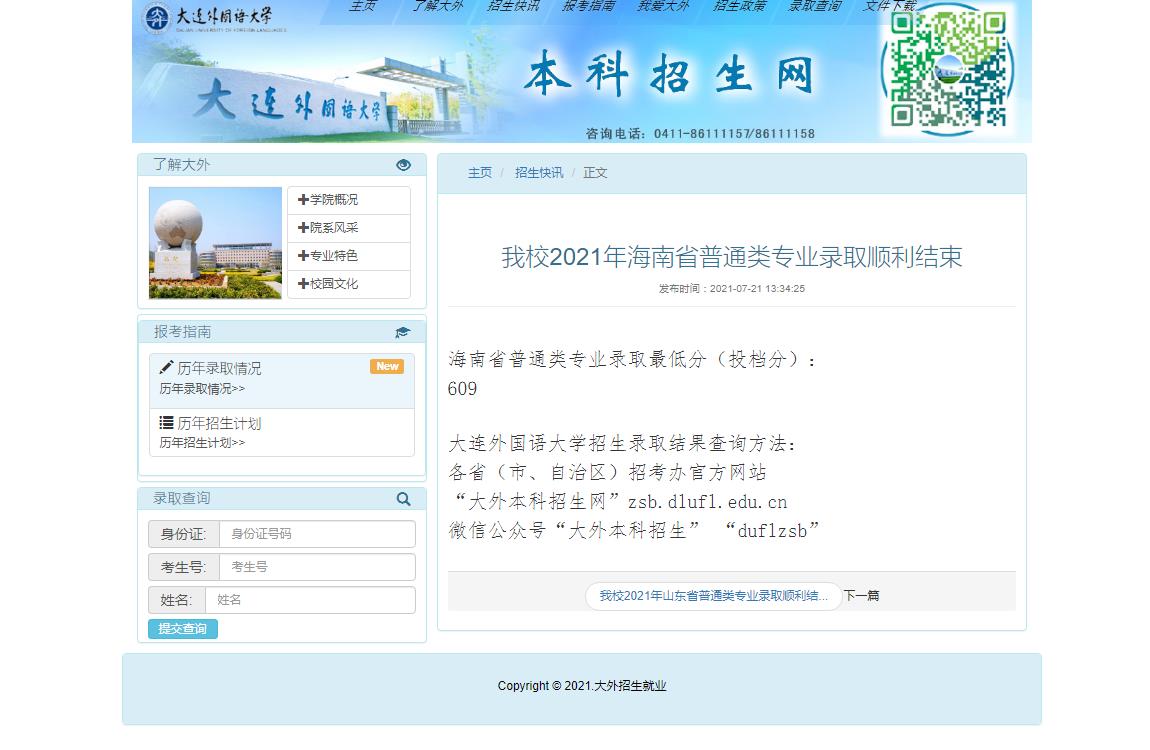Click the 正文 breadcrumb text

coord(595,173)
